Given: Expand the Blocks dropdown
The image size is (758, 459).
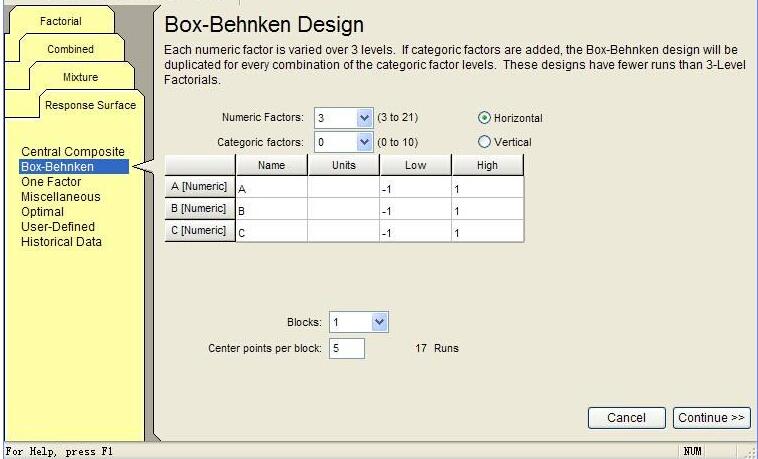Looking at the screenshot, I should [x=378, y=323].
